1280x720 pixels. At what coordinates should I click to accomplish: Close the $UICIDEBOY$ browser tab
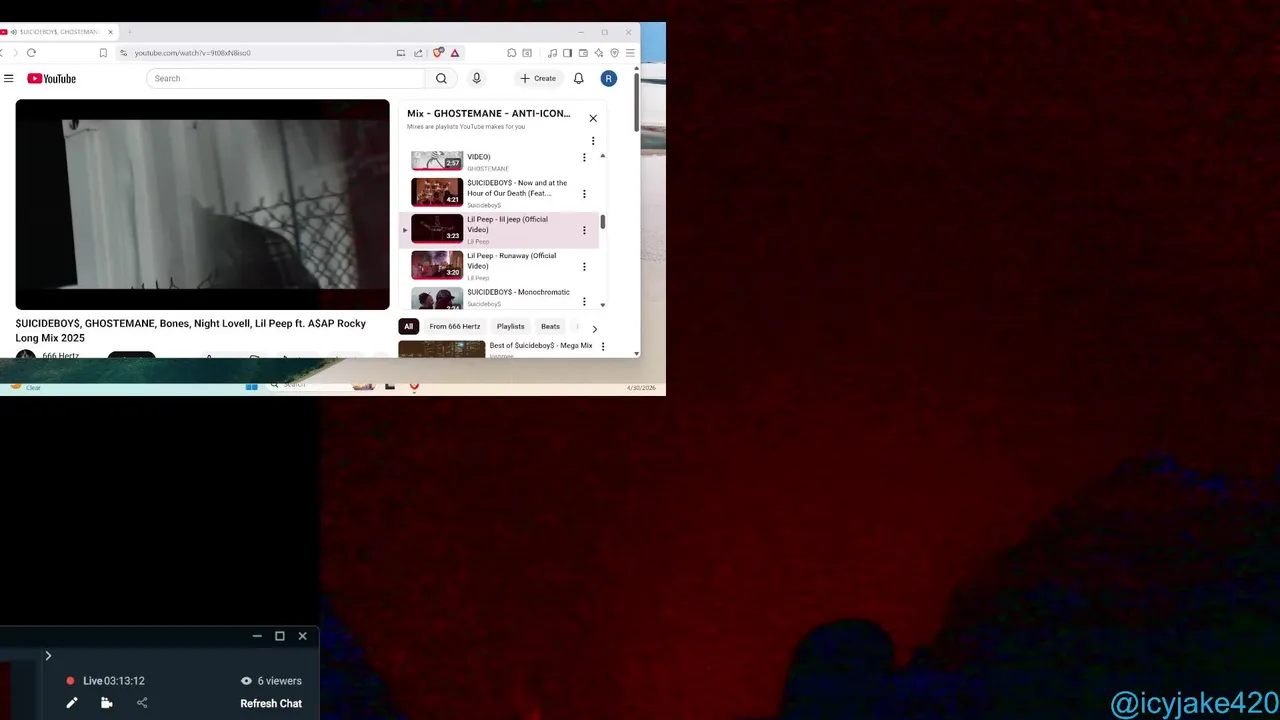[x=110, y=32]
